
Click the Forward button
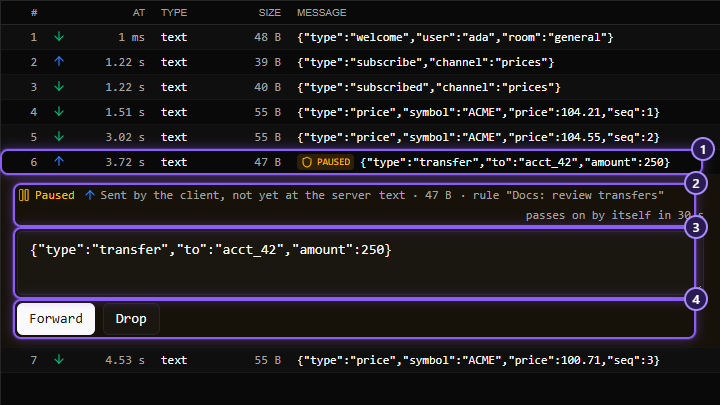coord(56,319)
